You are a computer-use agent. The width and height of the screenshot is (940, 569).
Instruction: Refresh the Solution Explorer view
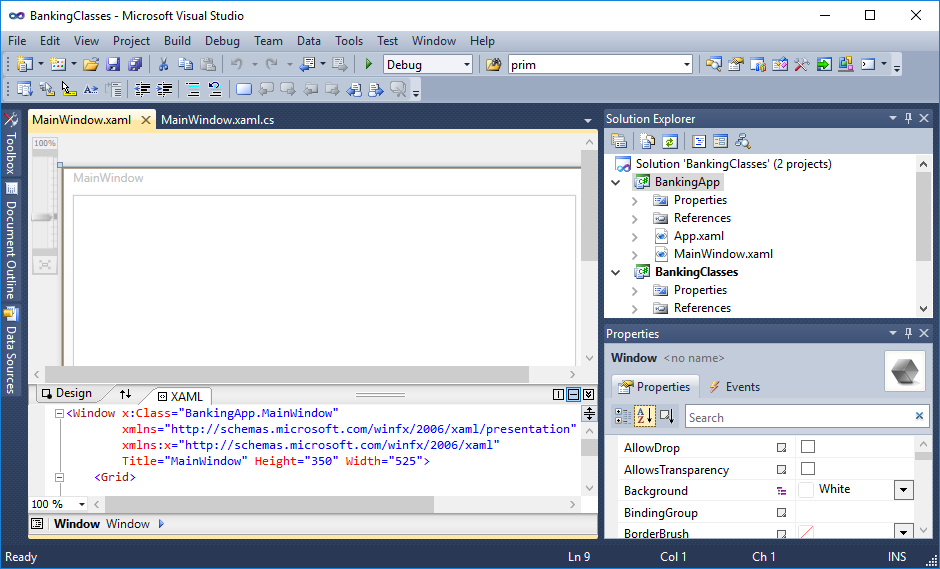(670, 142)
